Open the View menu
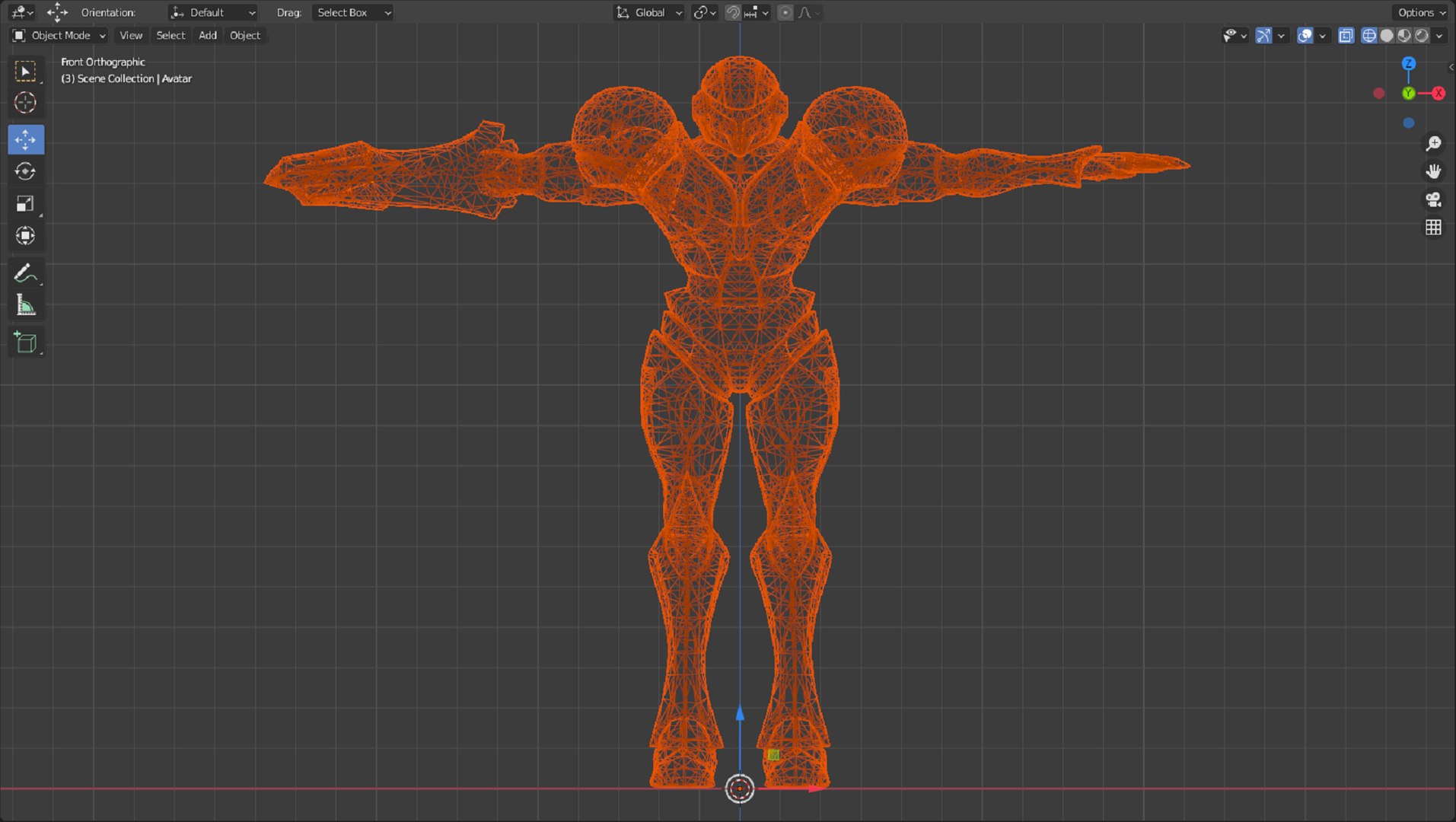Viewport: 1456px width, 822px height. click(131, 35)
